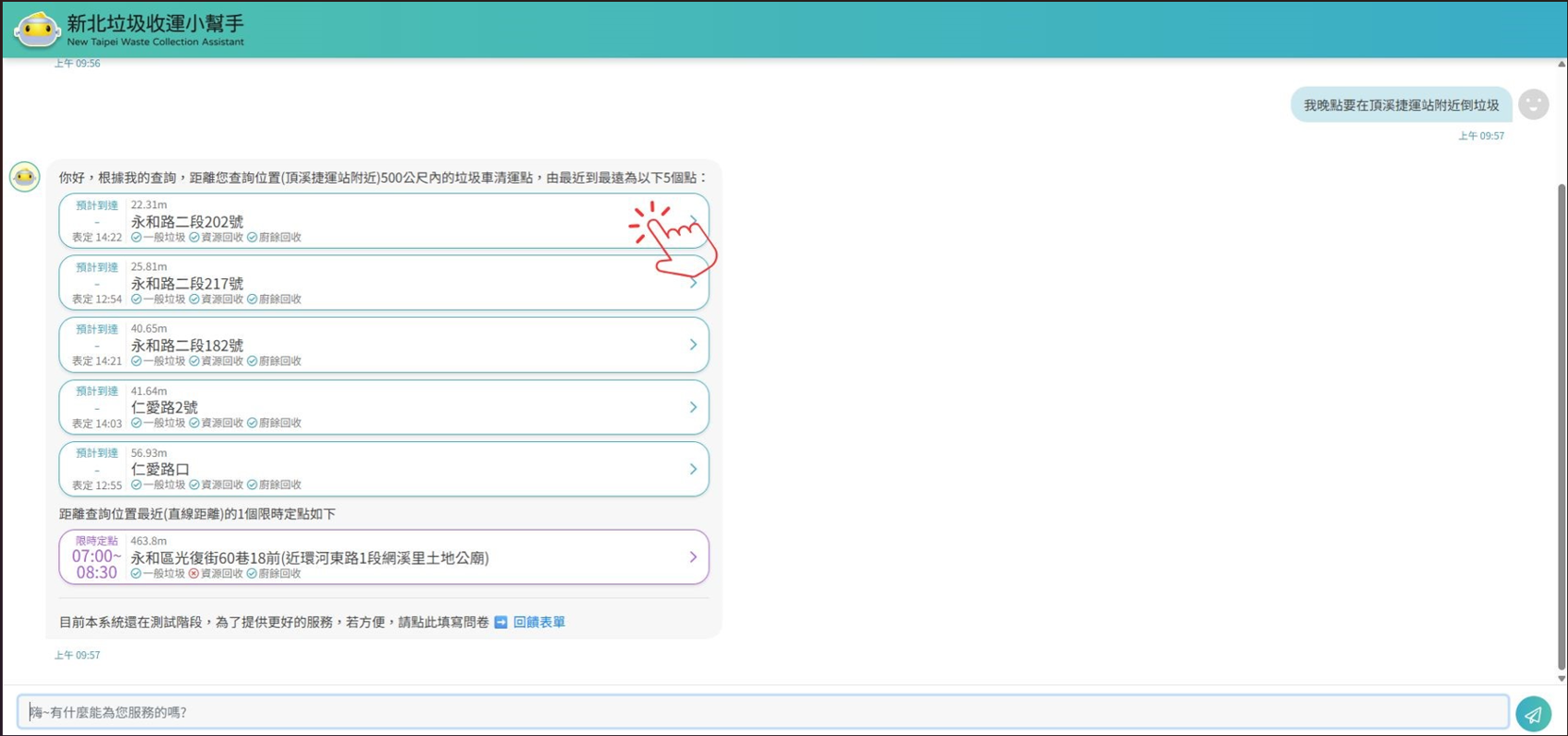Screen dimensions: 1568x736
Task: Click the 表定 14:03 scheduled time
Action: pyautogui.click(x=97, y=423)
